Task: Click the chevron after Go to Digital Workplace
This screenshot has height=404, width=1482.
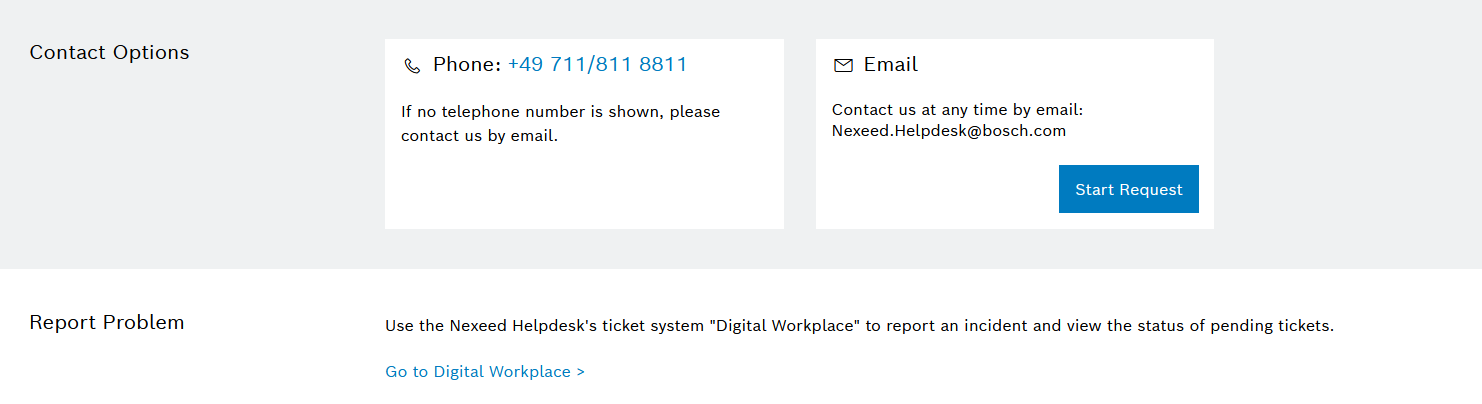Action: coord(580,372)
